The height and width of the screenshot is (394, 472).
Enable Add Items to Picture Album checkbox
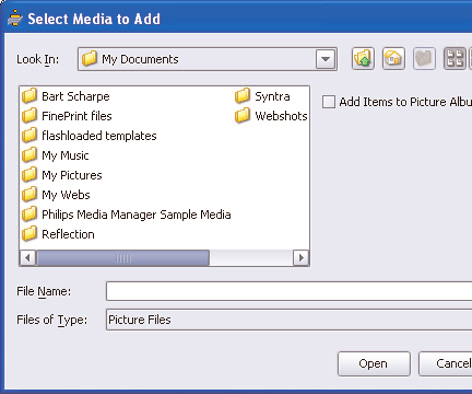click(328, 102)
